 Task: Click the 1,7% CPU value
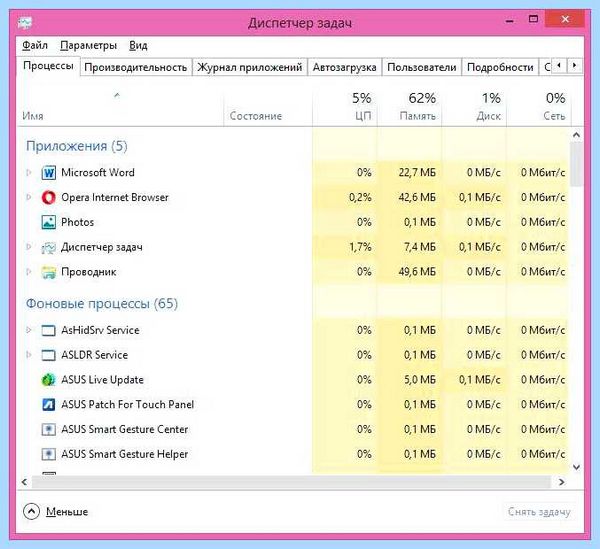click(360, 247)
